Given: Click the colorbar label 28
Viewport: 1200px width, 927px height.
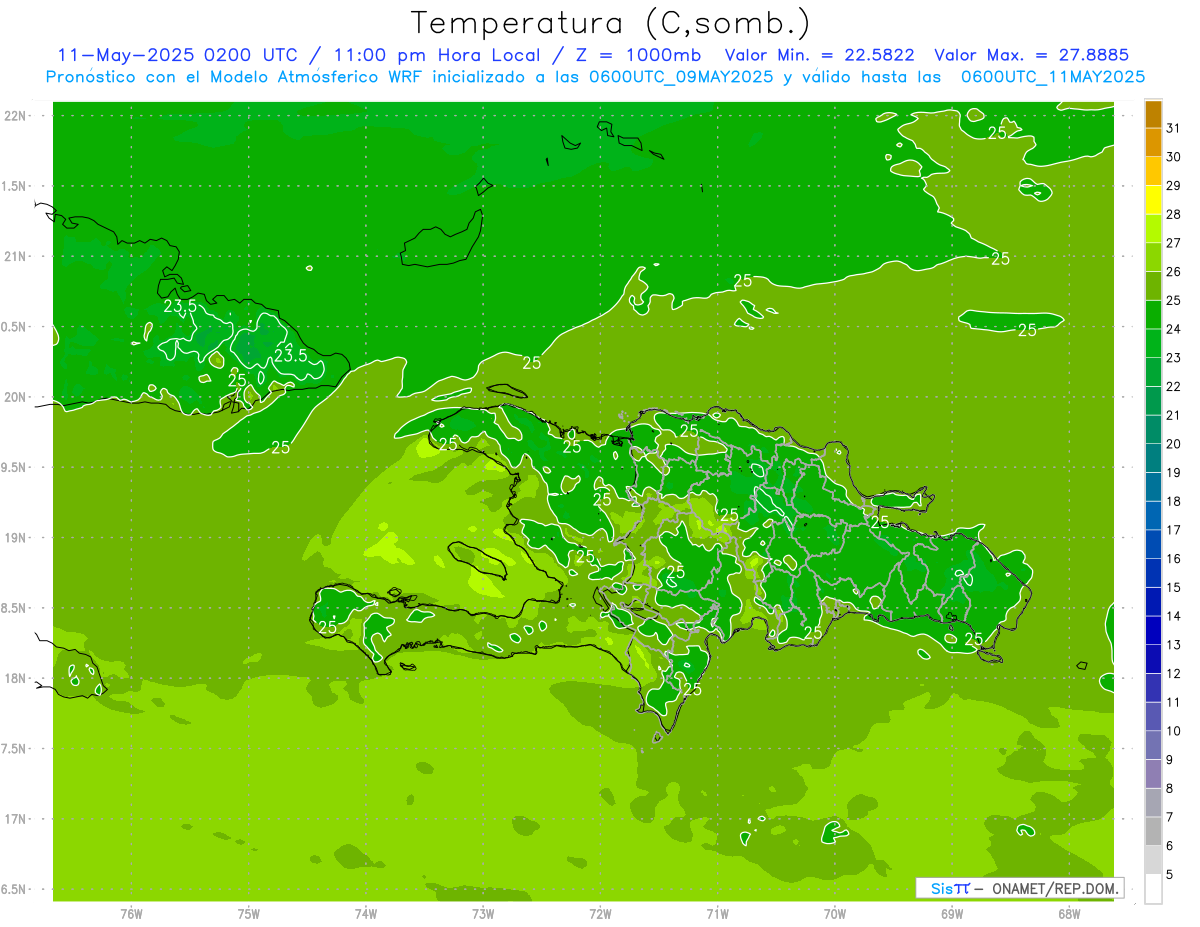Looking at the screenshot, I should pos(1174,214).
